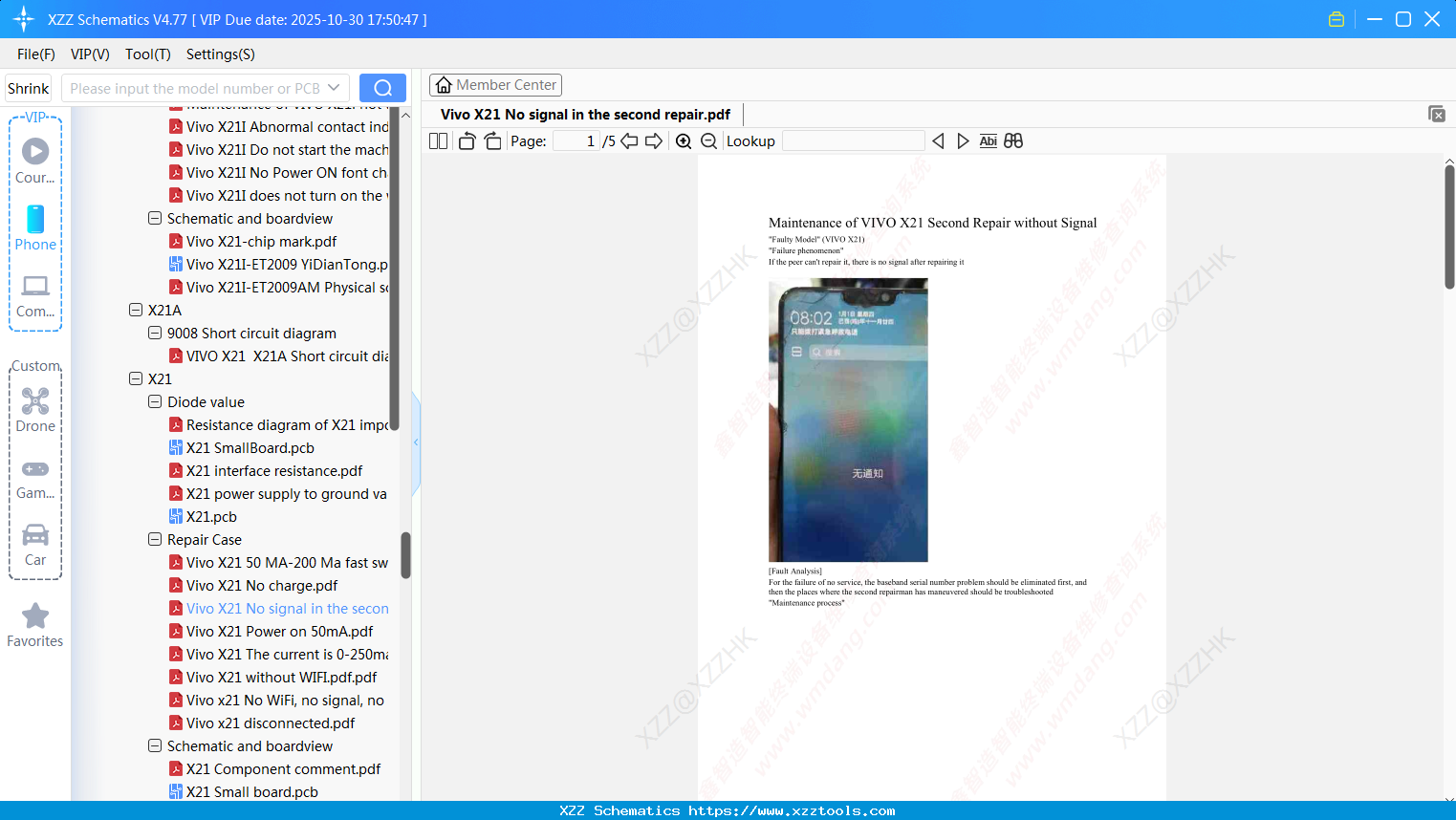
Task: Rotate the page counterclockwise
Action: pyautogui.click(x=466, y=140)
